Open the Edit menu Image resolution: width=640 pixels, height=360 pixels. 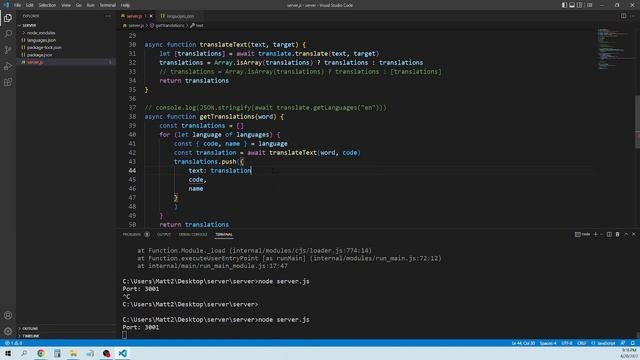point(29,5)
